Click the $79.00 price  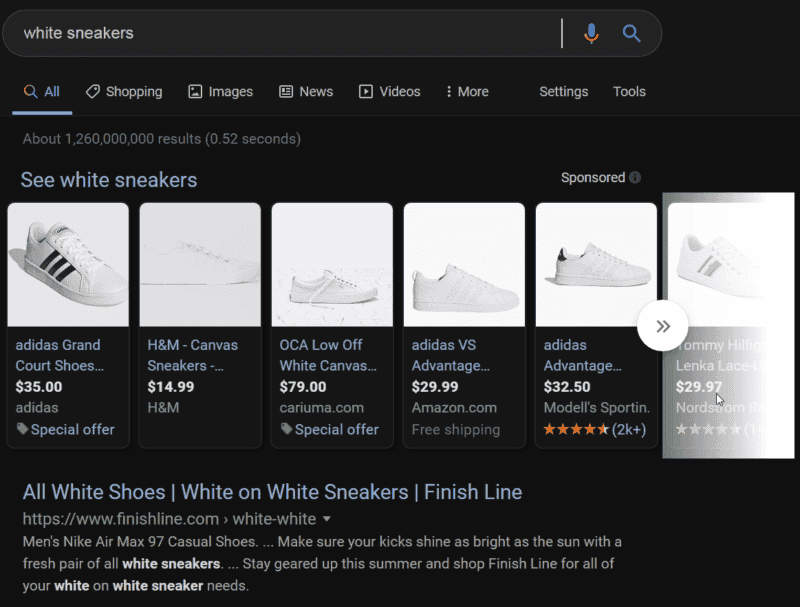[x=303, y=387]
